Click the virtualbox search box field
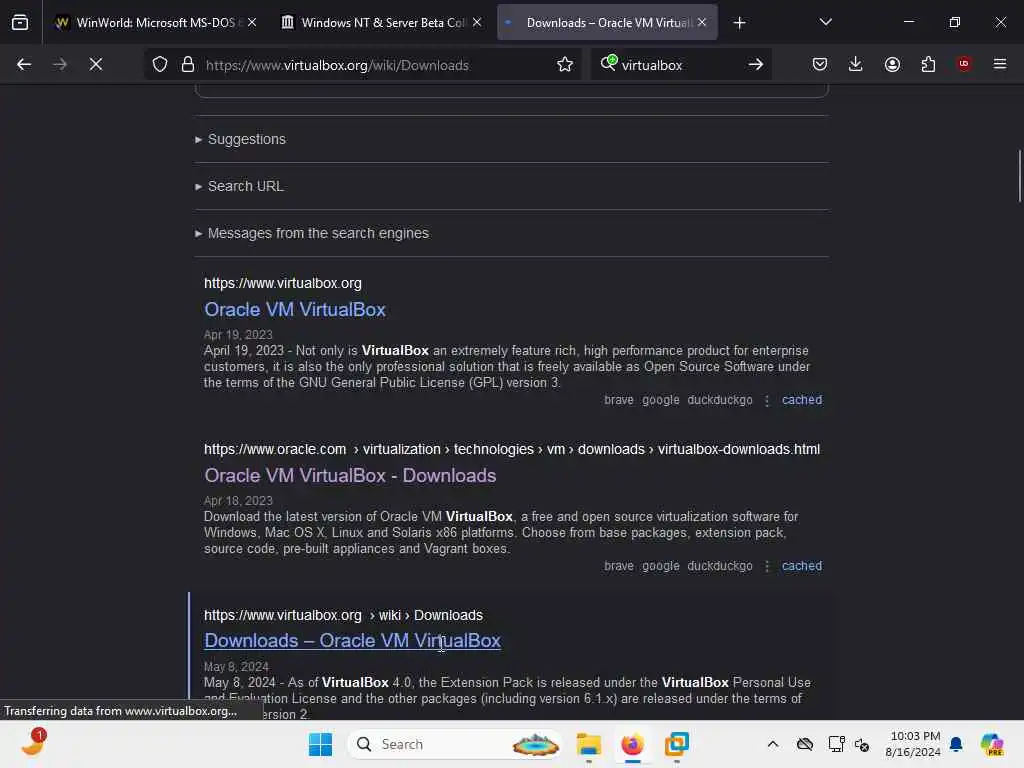The width and height of the screenshot is (1024, 768). pos(679,65)
